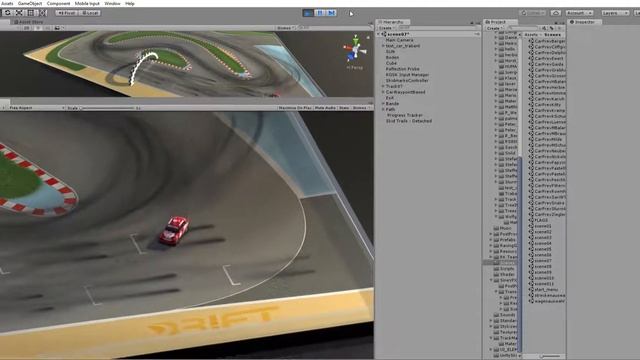
Task: Open the Layers dropdown
Action: [x=615, y=13]
